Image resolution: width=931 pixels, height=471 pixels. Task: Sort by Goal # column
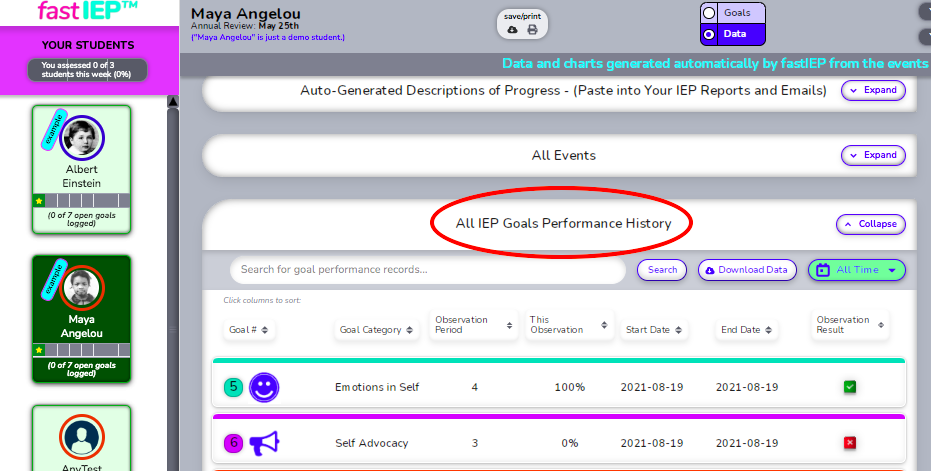click(249, 330)
